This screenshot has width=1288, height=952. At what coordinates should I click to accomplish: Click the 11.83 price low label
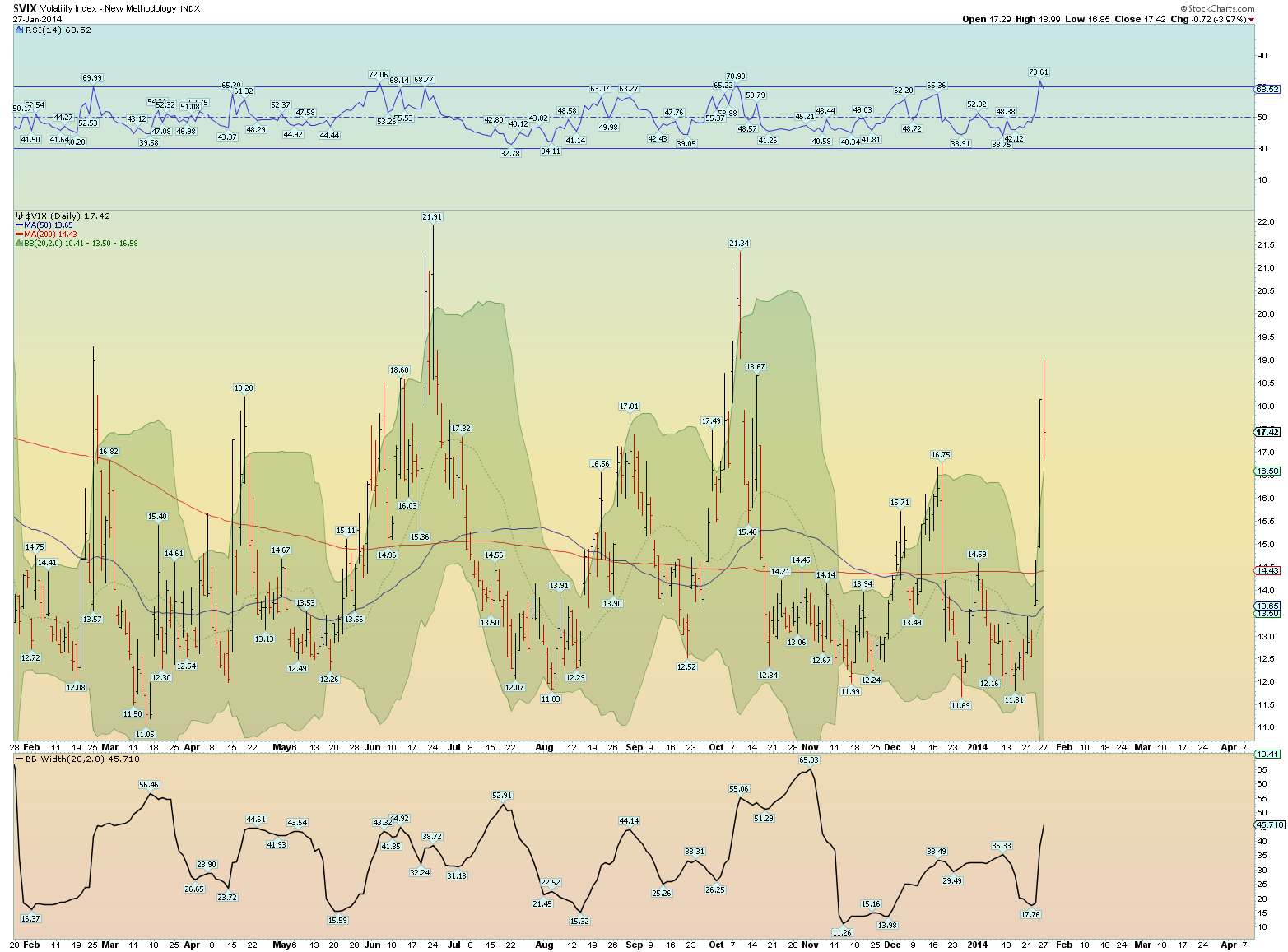coord(551,699)
